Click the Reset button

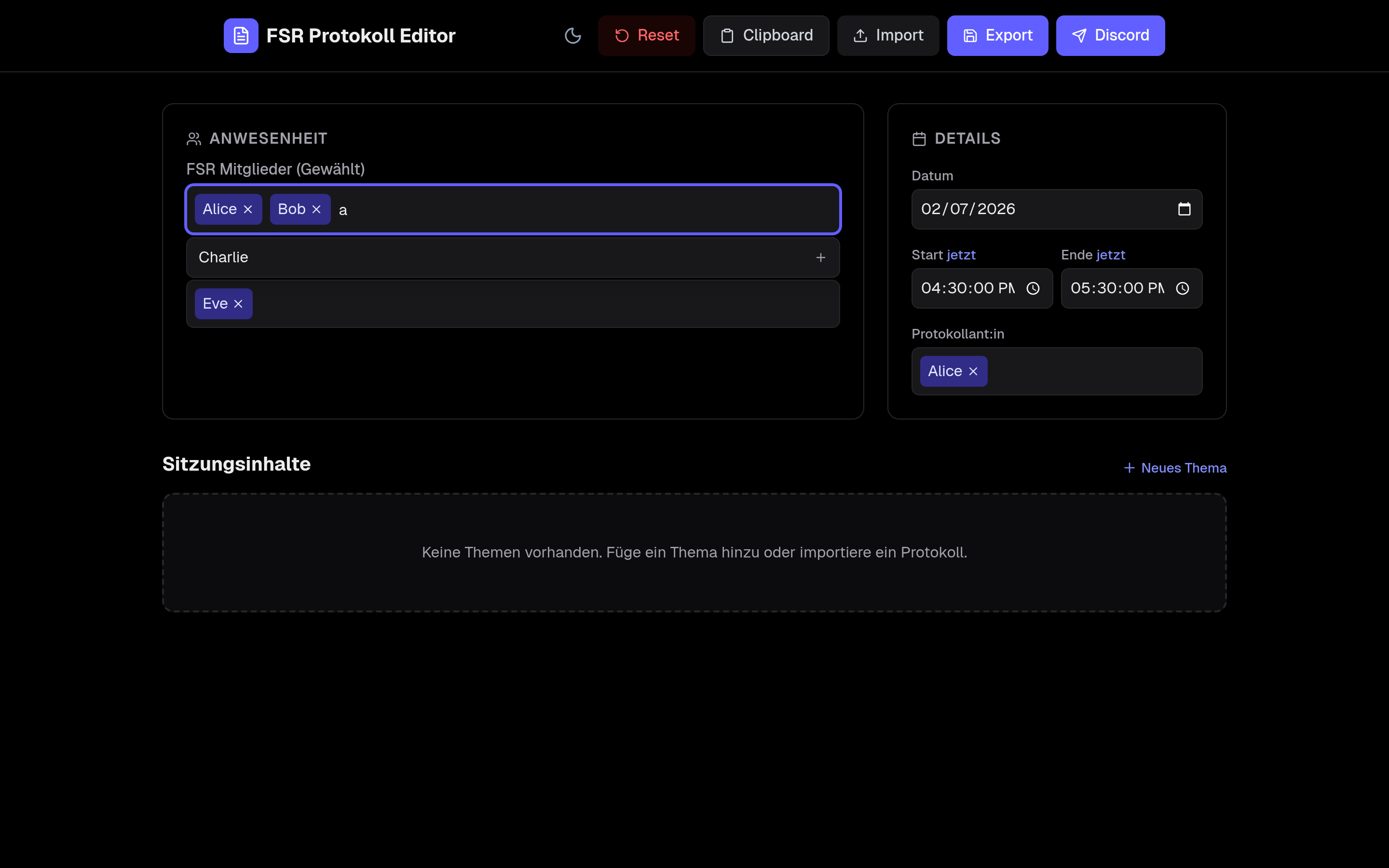(x=646, y=36)
